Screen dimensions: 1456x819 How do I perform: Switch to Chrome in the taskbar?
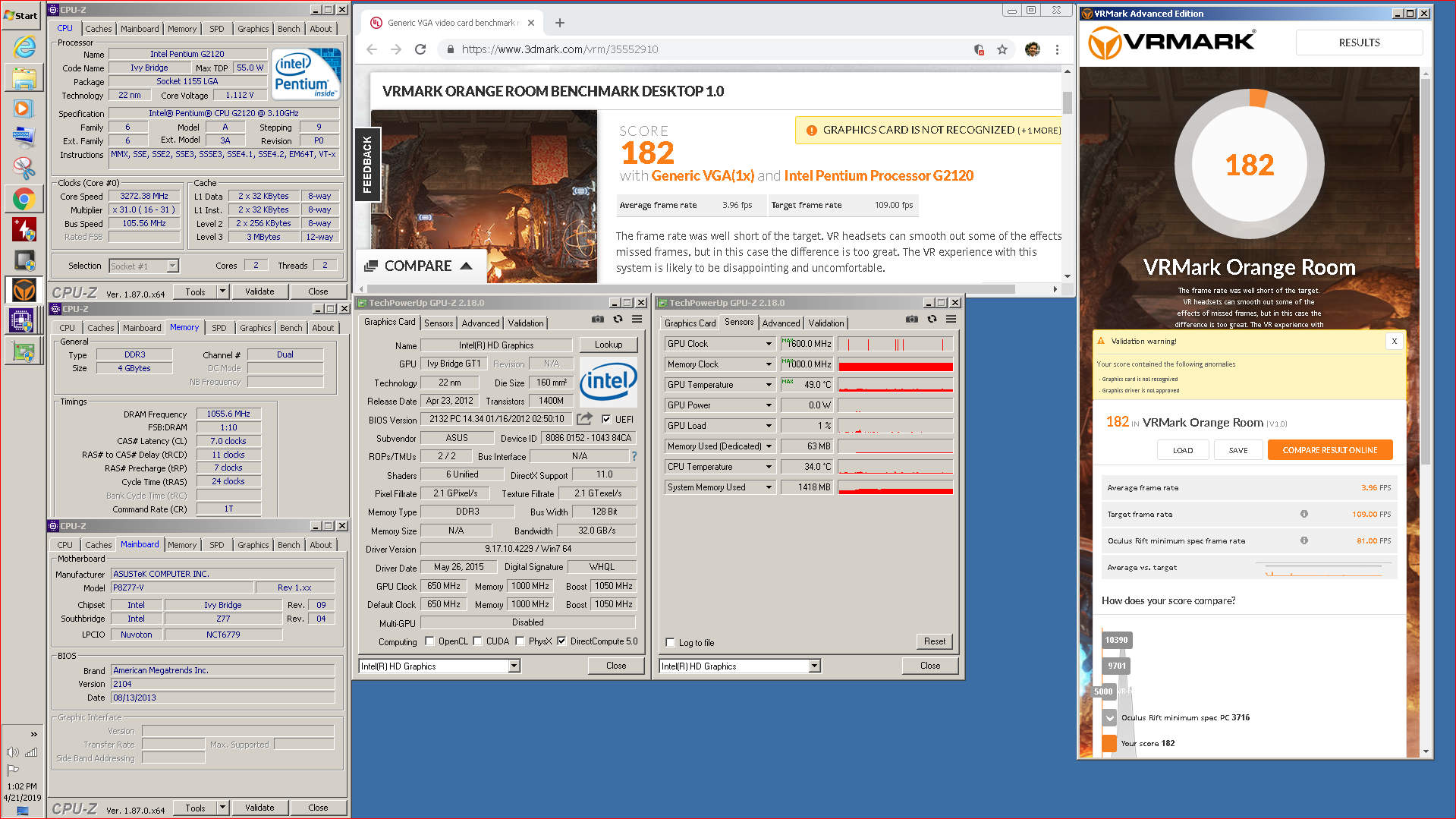tap(24, 199)
